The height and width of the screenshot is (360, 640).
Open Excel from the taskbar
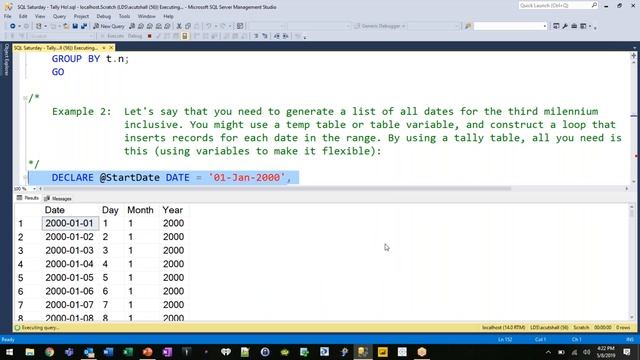pyautogui.click(x=128, y=352)
